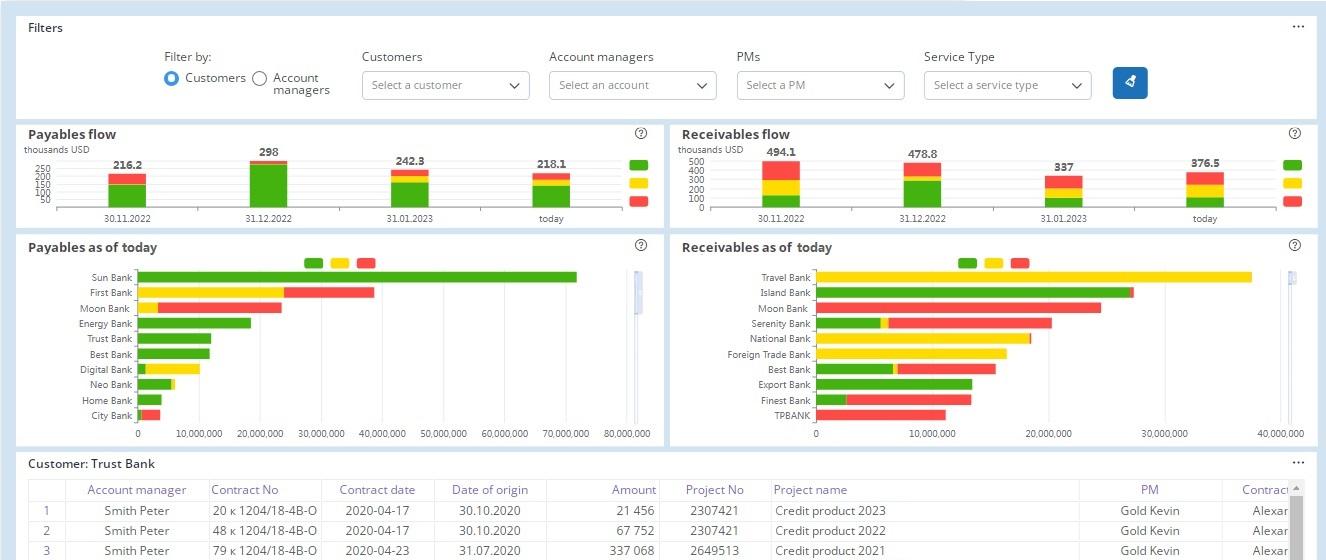1326x560 pixels.
Task: Open the Service Type dropdown
Action: [x=1007, y=86]
